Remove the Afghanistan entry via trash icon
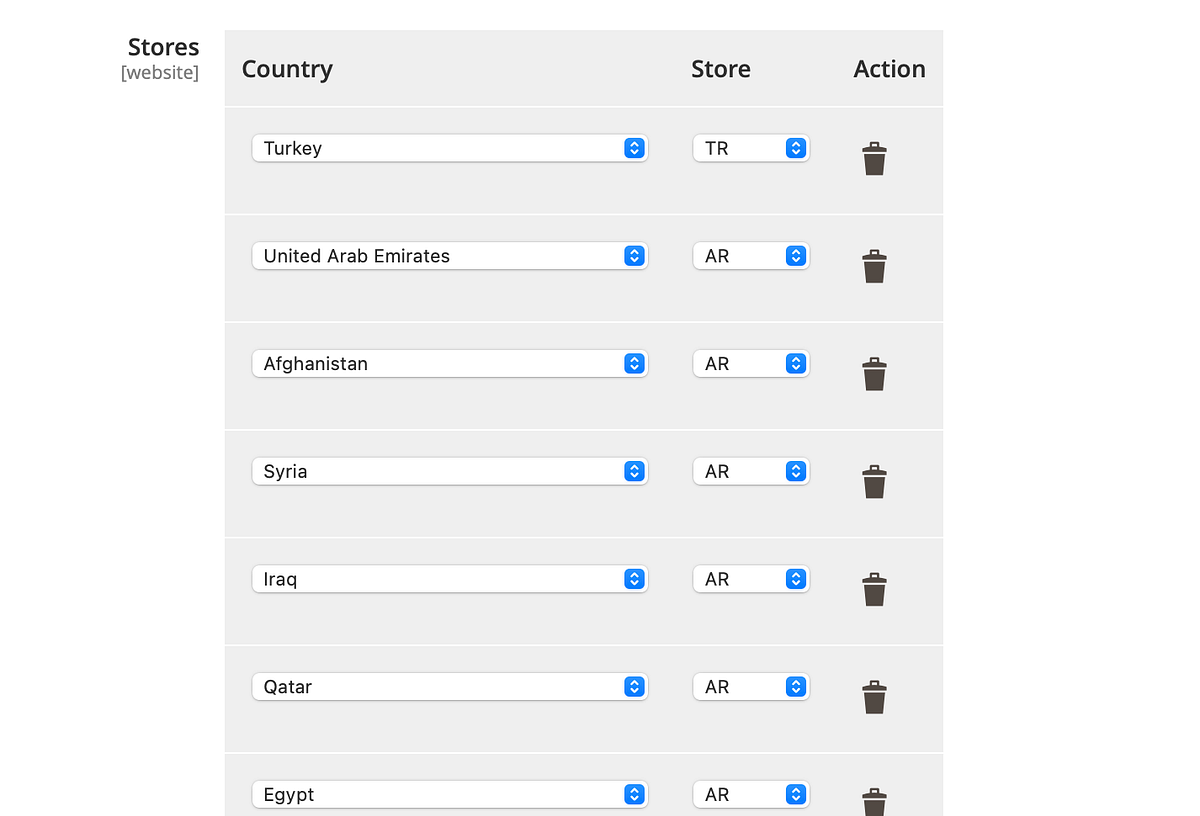1200x816 pixels. pyautogui.click(x=874, y=374)
